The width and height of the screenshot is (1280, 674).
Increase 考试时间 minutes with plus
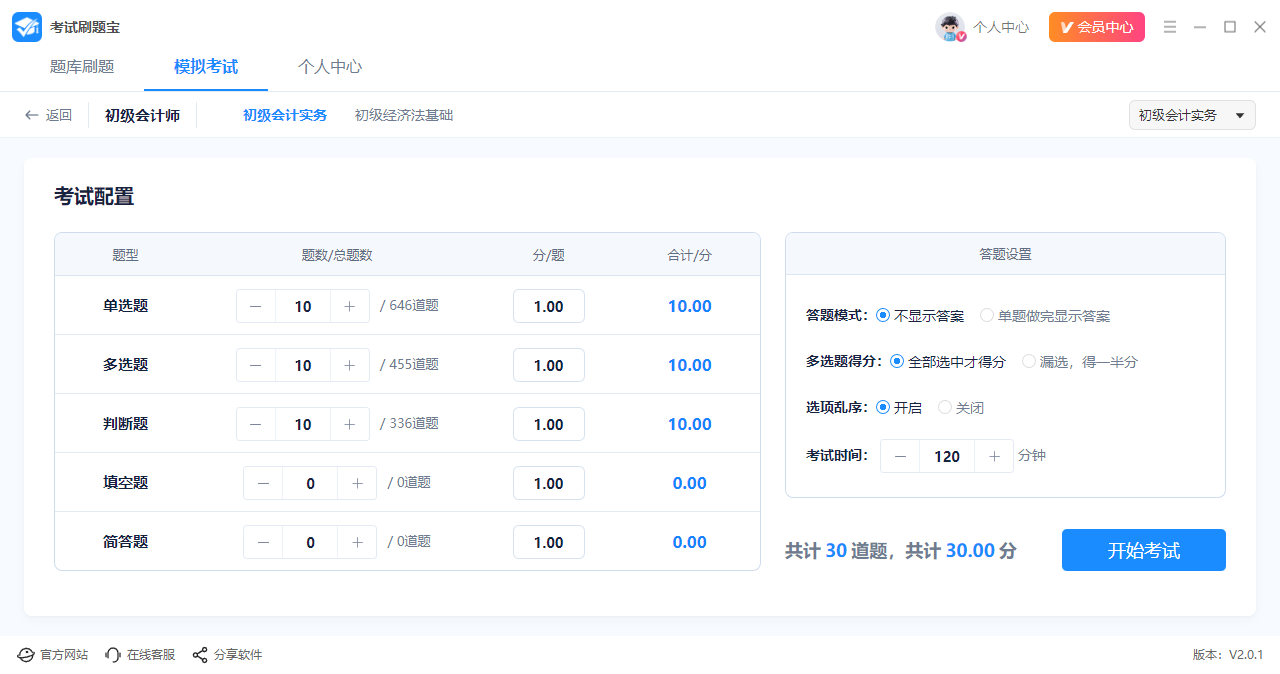click(994, 456)
